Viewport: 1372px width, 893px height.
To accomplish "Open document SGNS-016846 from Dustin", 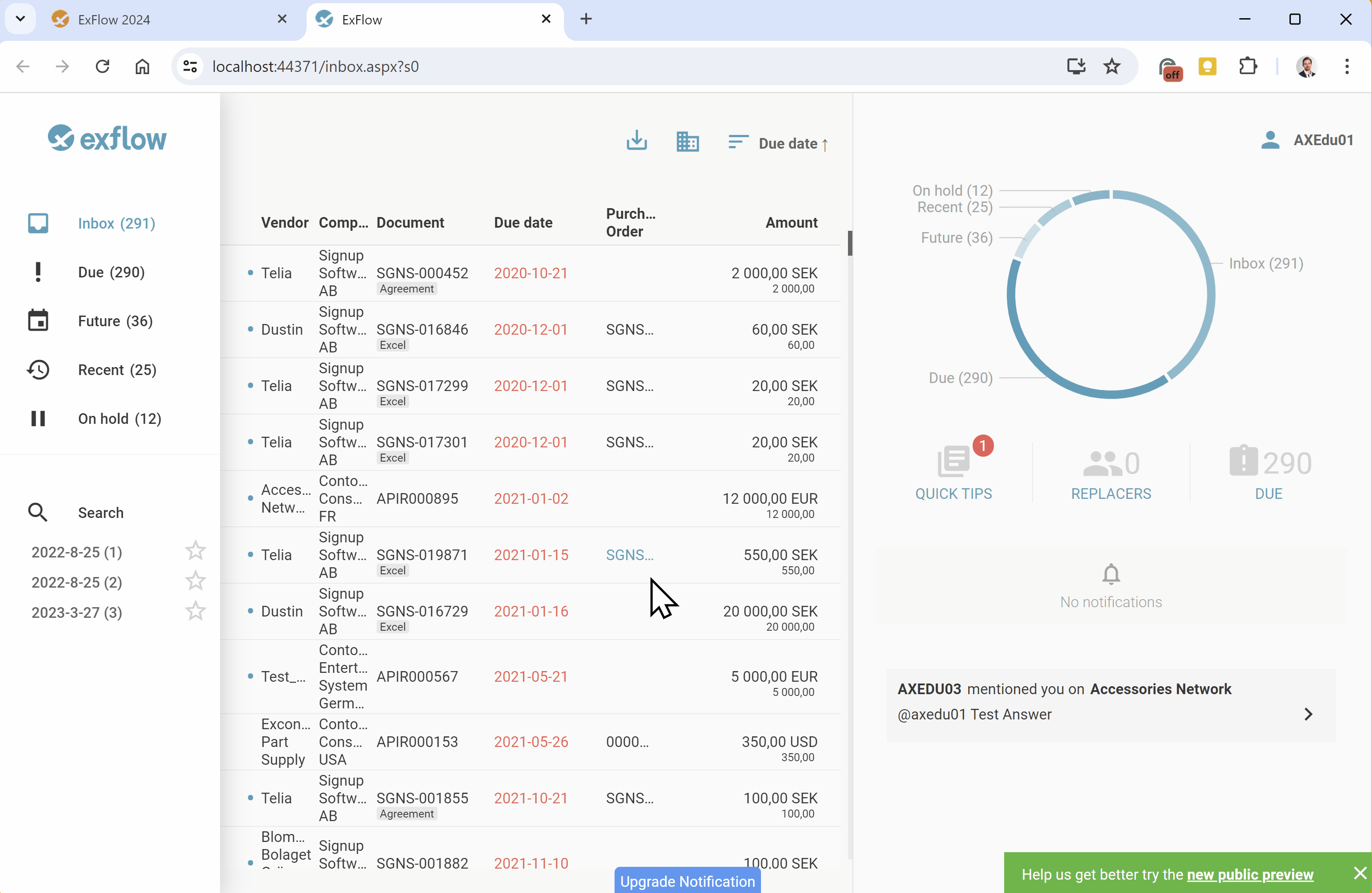I will pos(422,329).
